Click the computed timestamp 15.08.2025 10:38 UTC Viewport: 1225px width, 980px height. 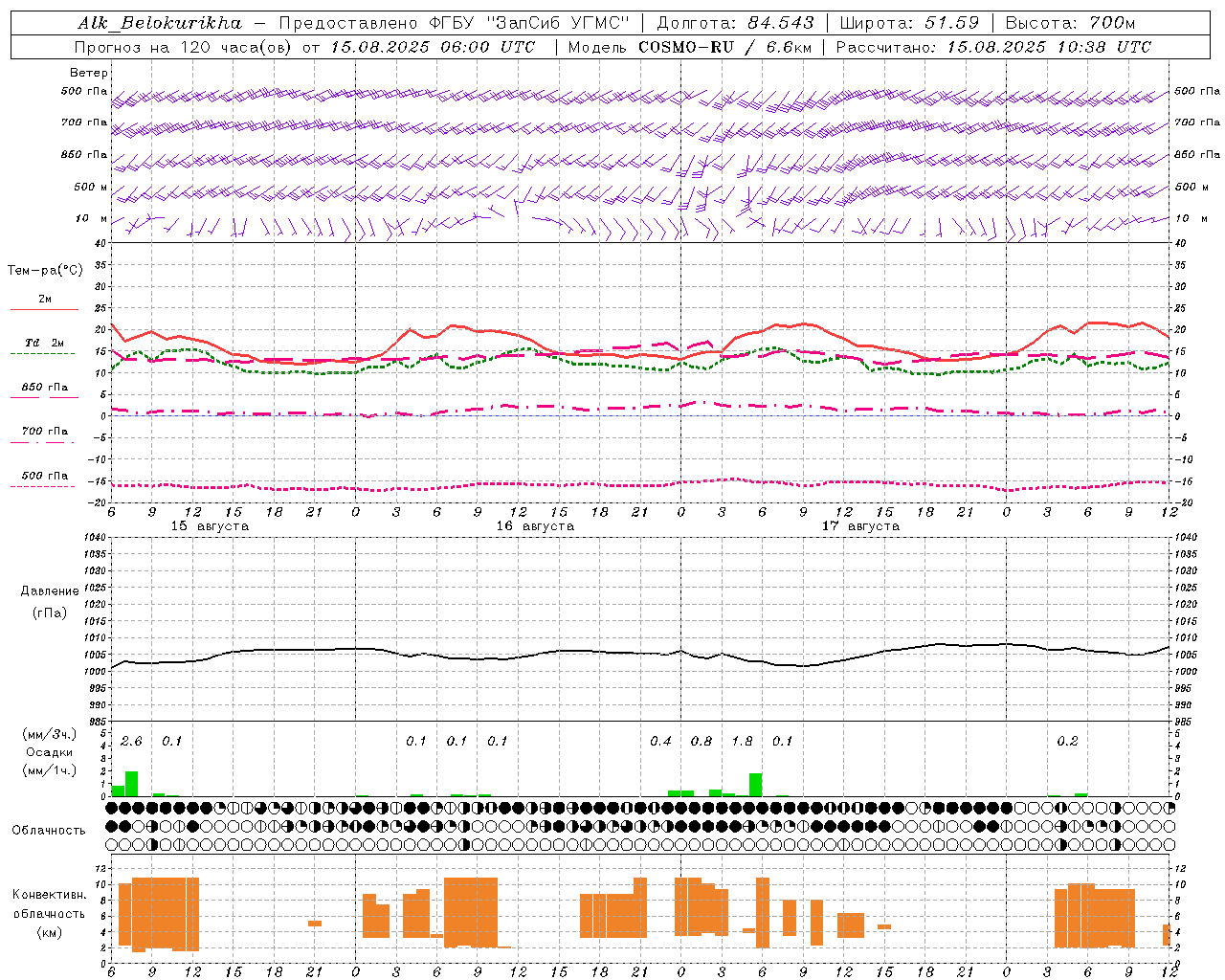pos(1049,47)
